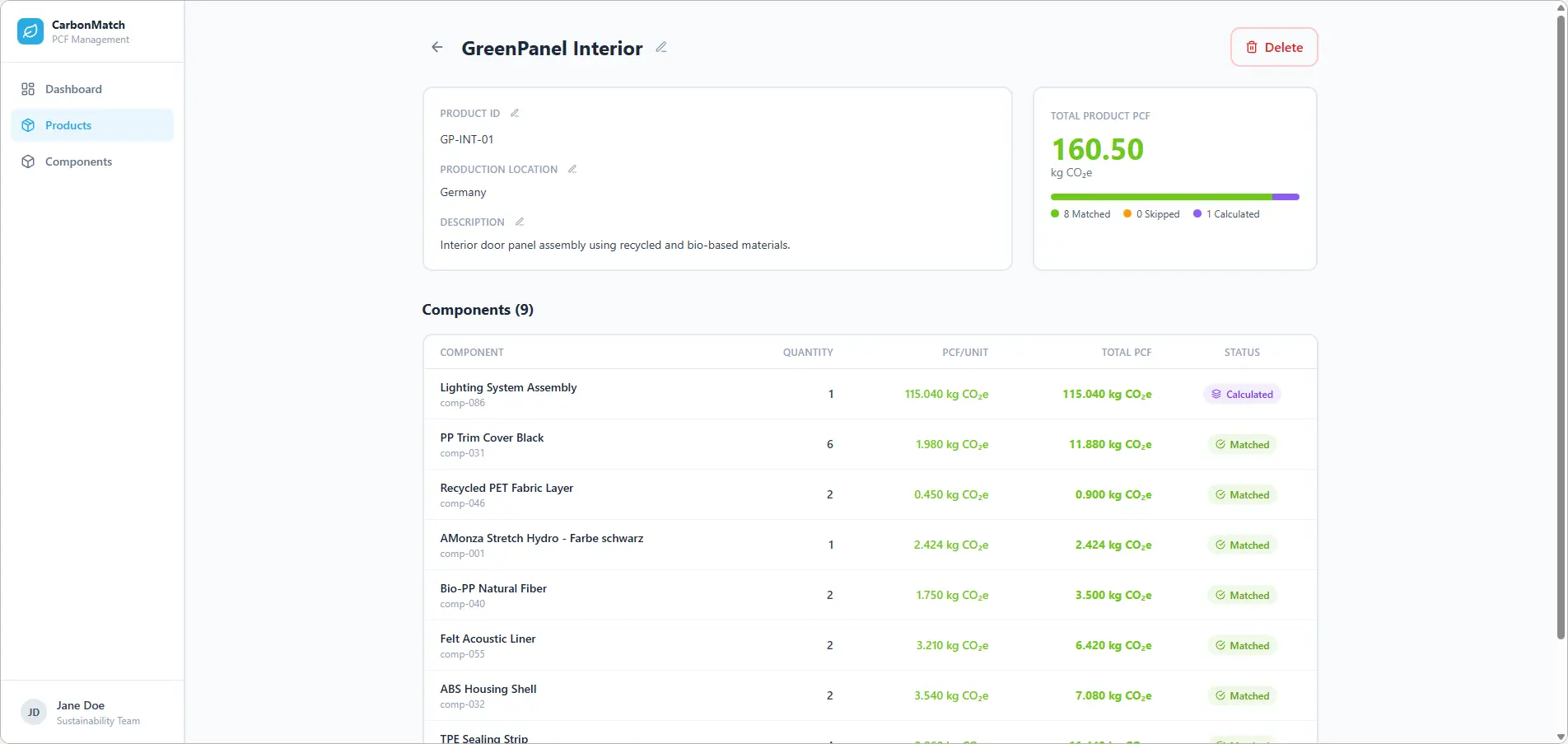Viewport: 1568px width, 744px height.
Task: Open the Bio-PP Natural Fiber component
Action: point(493,588)
